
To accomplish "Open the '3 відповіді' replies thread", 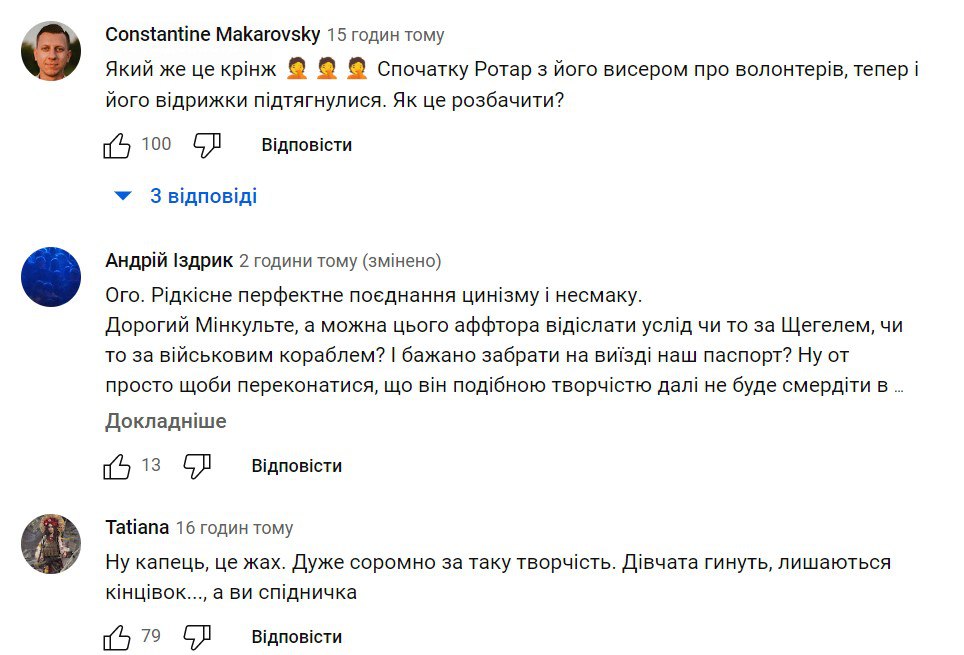I will click(x=203, y=197).
